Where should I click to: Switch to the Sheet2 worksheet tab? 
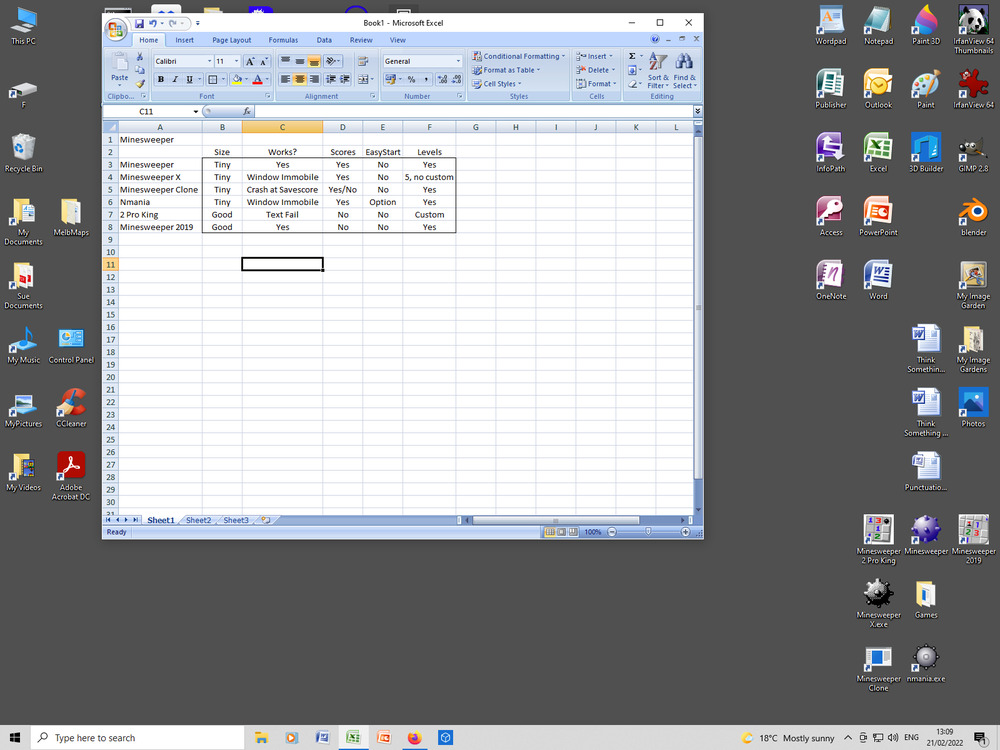[x=198, y=520]
